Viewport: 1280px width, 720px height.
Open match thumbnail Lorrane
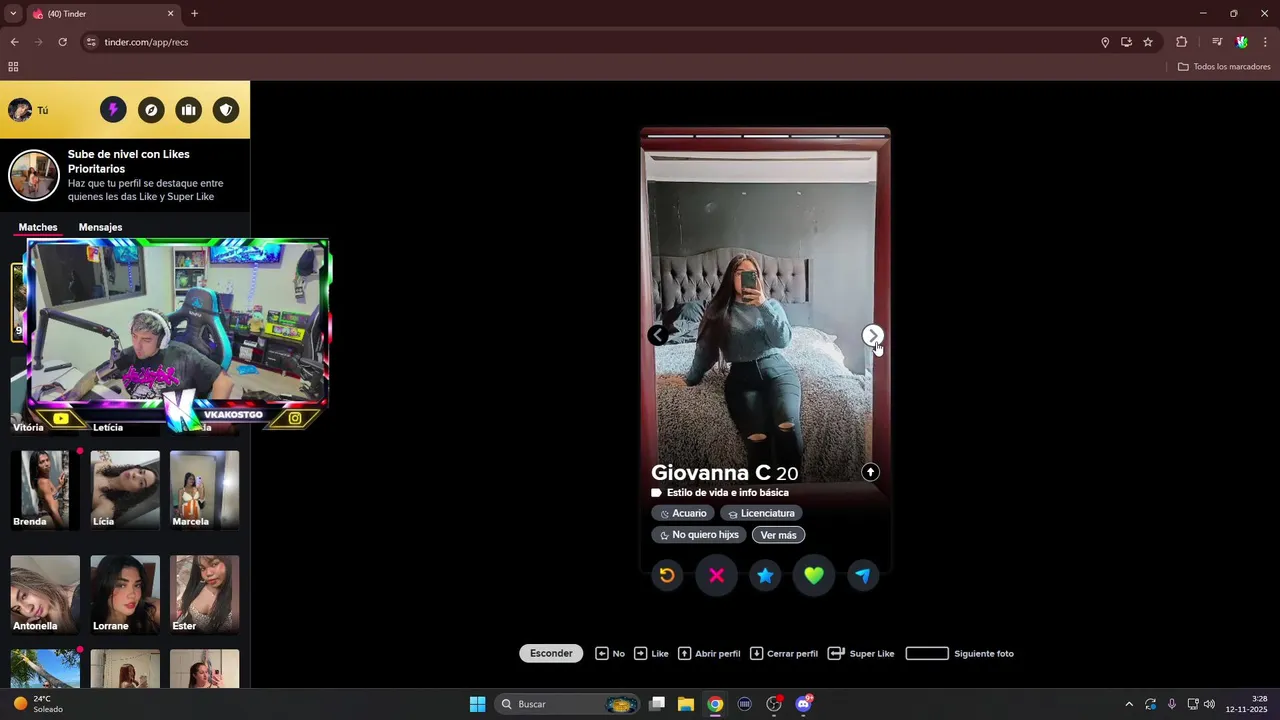pos(125,594)
